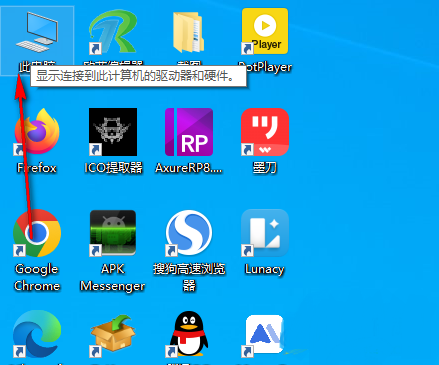Click the Microsoft Edge shortcut icon
This screenshot has width=439, height=365.
[37, 334]
